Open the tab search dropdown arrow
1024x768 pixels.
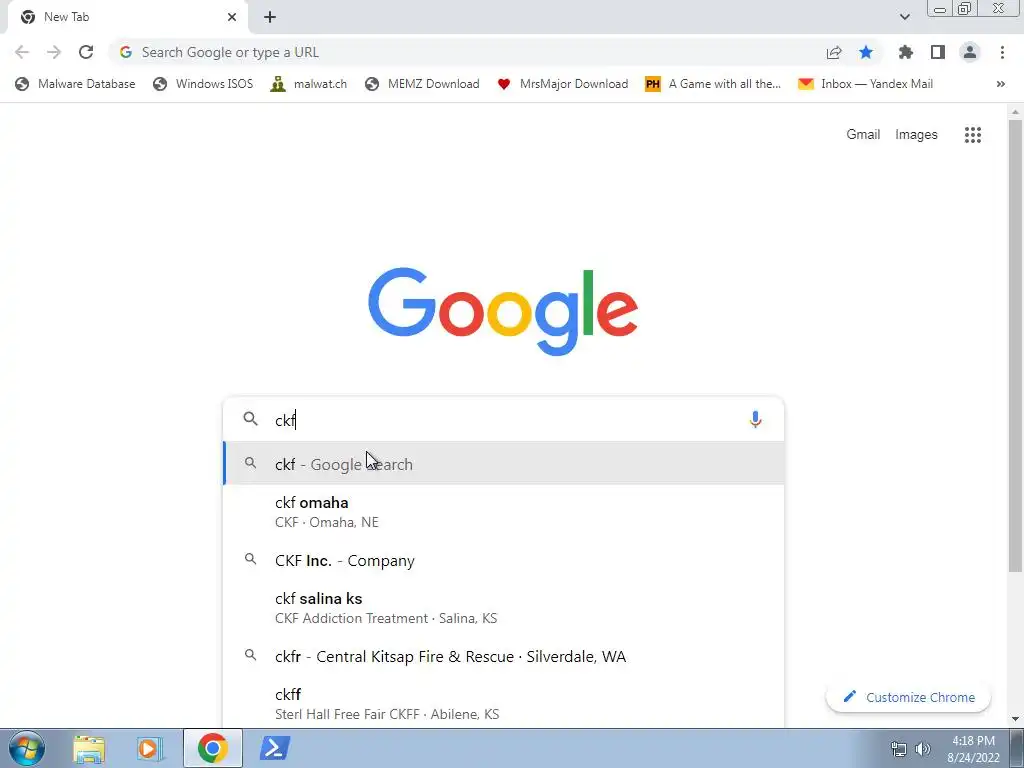tap(904, 17)
